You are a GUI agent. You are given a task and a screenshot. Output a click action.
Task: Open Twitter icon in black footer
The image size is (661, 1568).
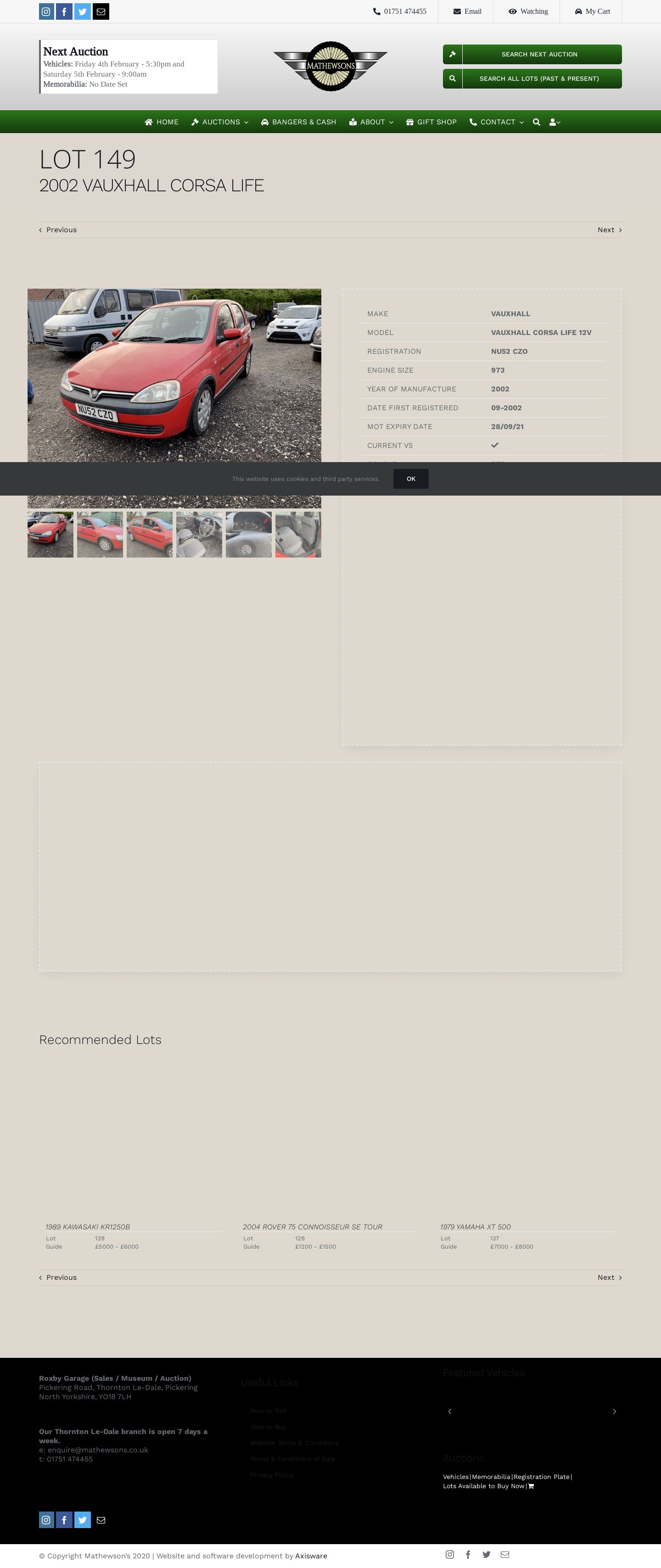click(x=83, y=1520)
